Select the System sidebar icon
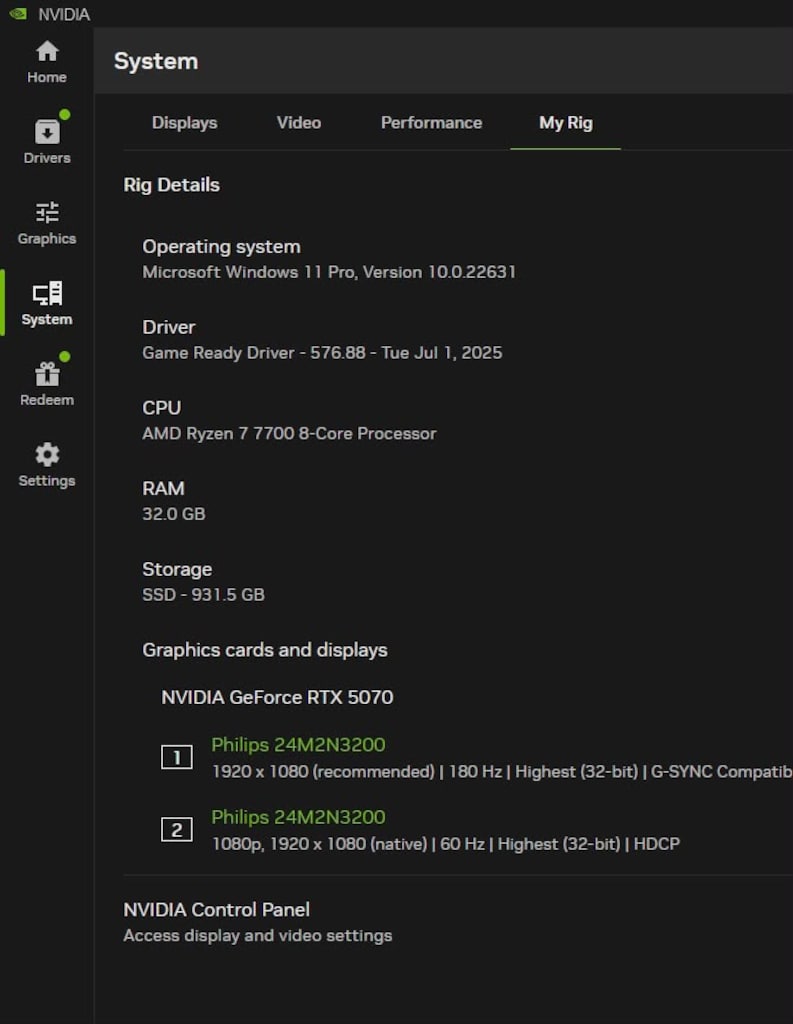This screenshot has width=793, height=1024. pyautogui.click(x=46, y=304)
